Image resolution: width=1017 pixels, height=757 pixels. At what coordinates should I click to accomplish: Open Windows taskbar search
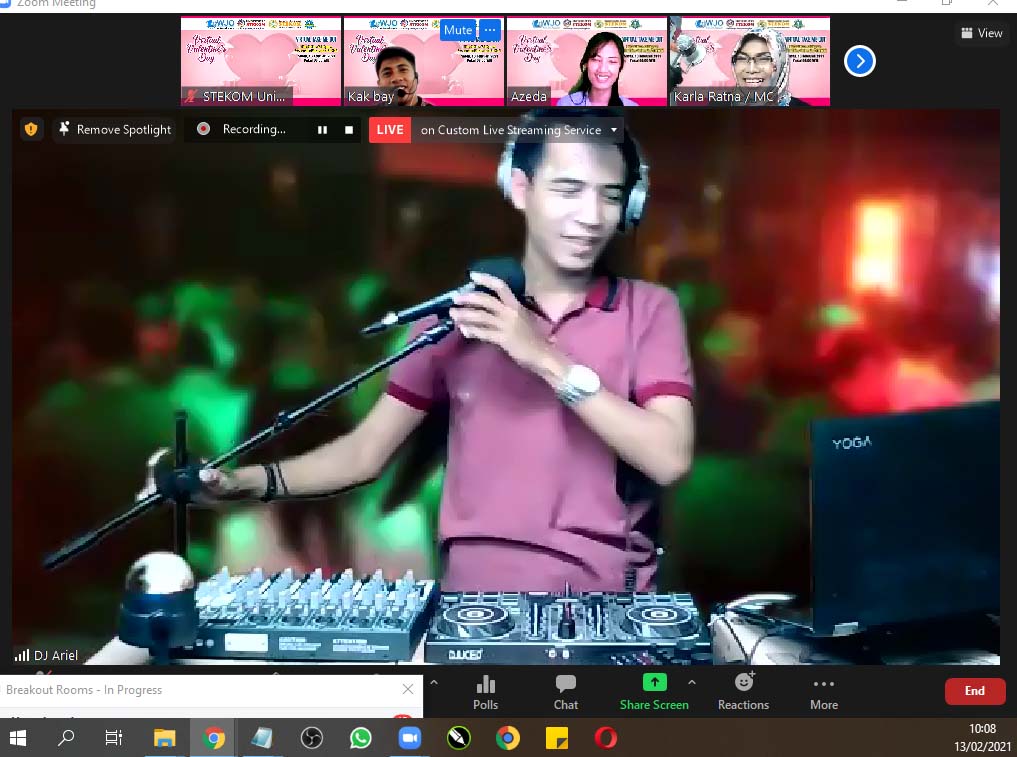[66, 738]
